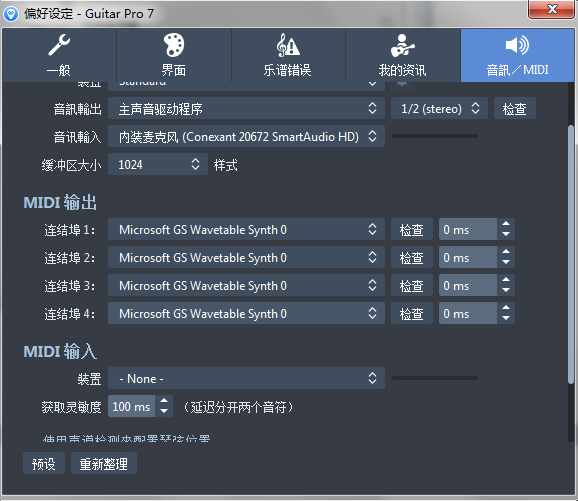
Task: Increase 连结埠 1 latency with up arrow
Action: pyautogui.click(x=506, y=224)
